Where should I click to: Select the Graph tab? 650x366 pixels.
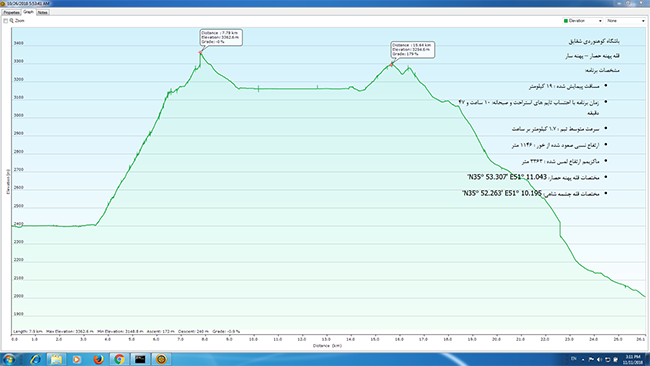click(x=28, y=12)
